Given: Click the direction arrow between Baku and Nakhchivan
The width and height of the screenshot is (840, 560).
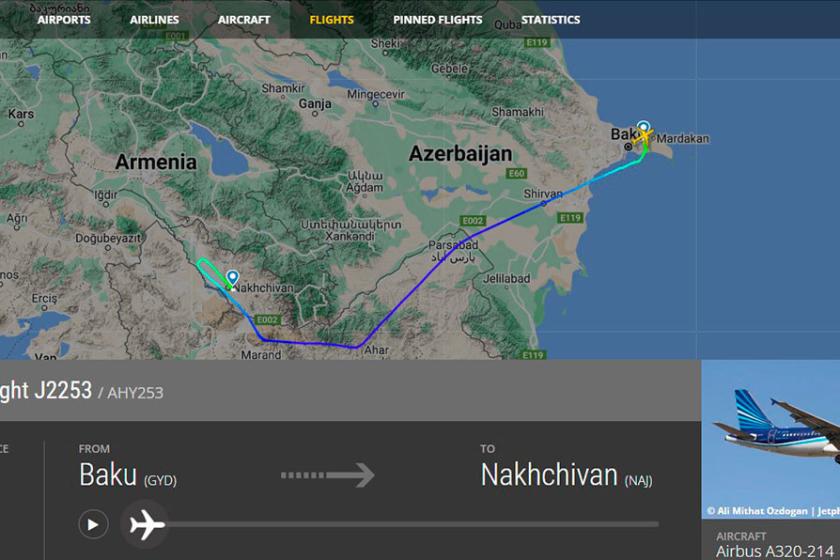Looking at the screenshot, I should tap(328, 475).
